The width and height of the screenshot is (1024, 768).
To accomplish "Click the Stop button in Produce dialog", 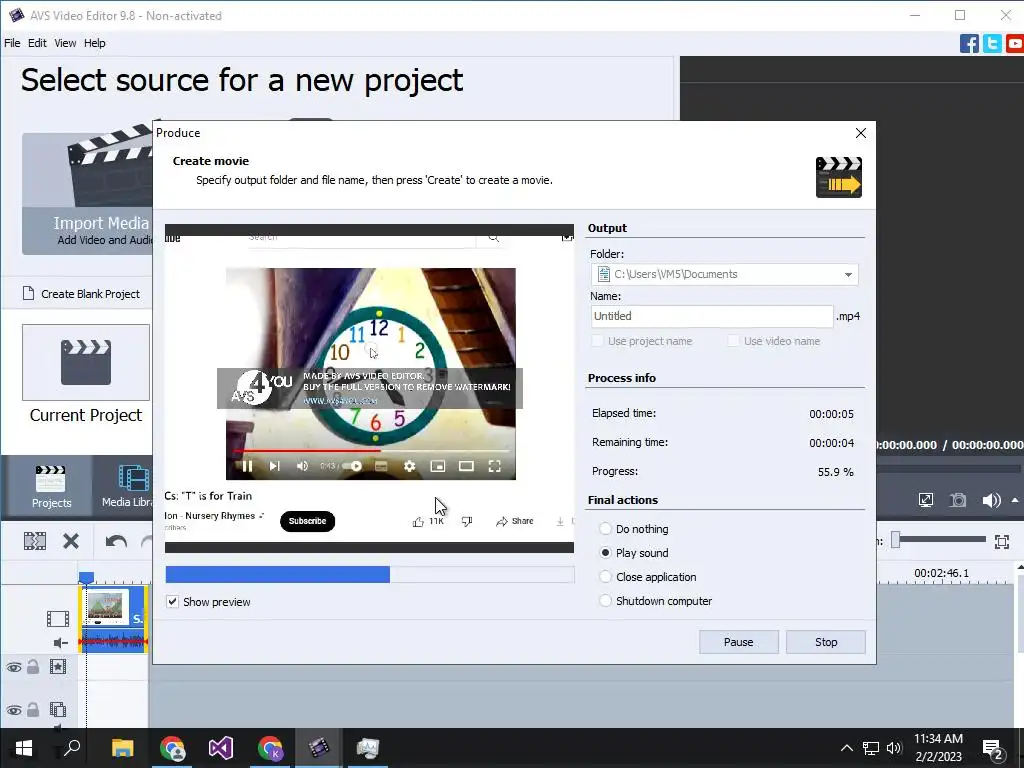I will [x=825, y=642].
